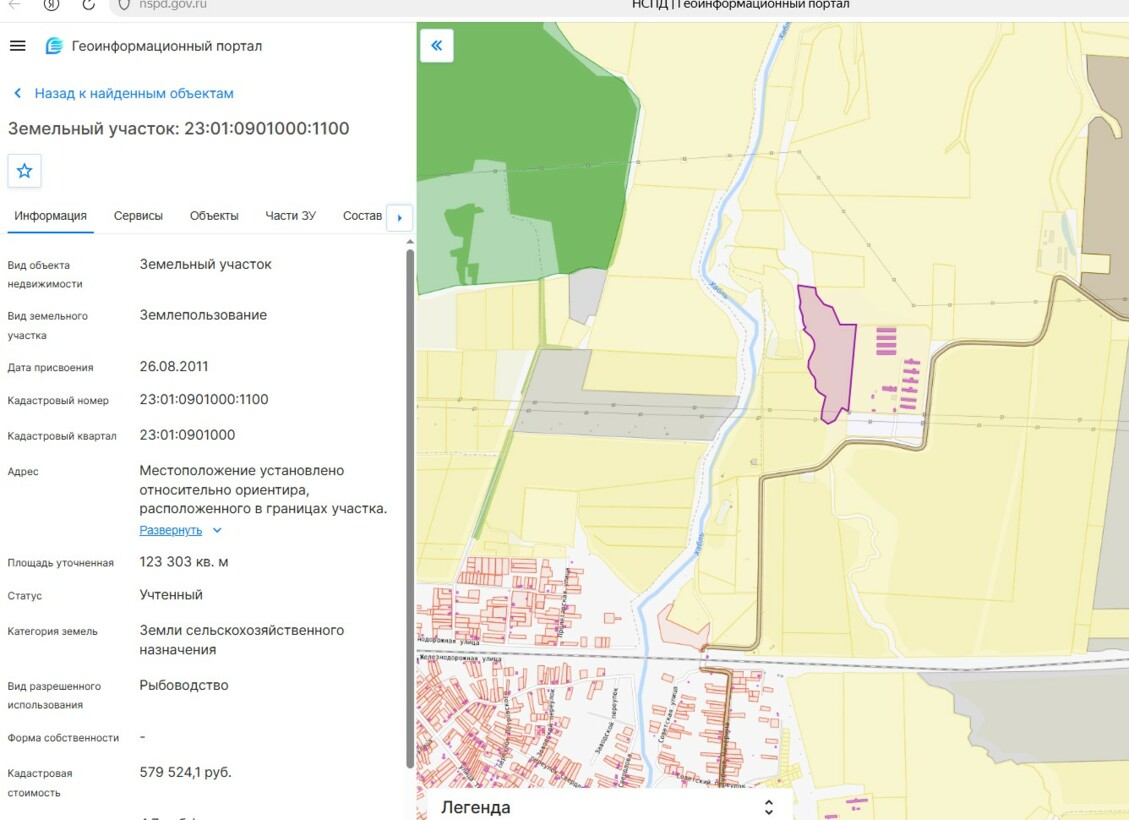Click the date value 26.08.2011
This screenshot has height=820, width=1129.
(x=174, y=366)
